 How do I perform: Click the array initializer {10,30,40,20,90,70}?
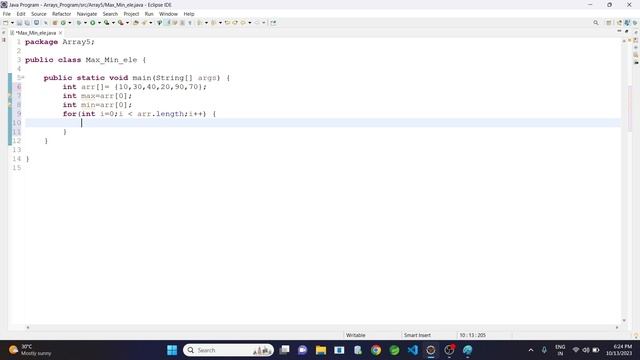pos(159,87)
